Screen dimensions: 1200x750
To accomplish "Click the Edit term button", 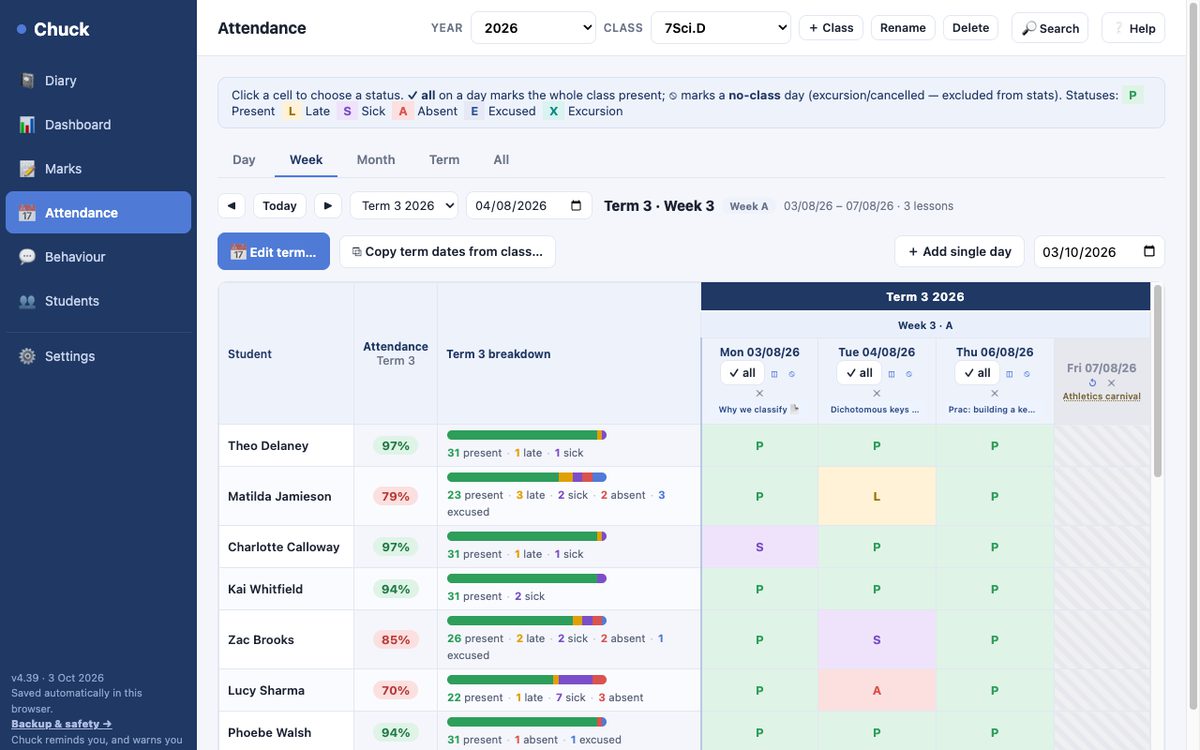I will (x=274, y=252).
